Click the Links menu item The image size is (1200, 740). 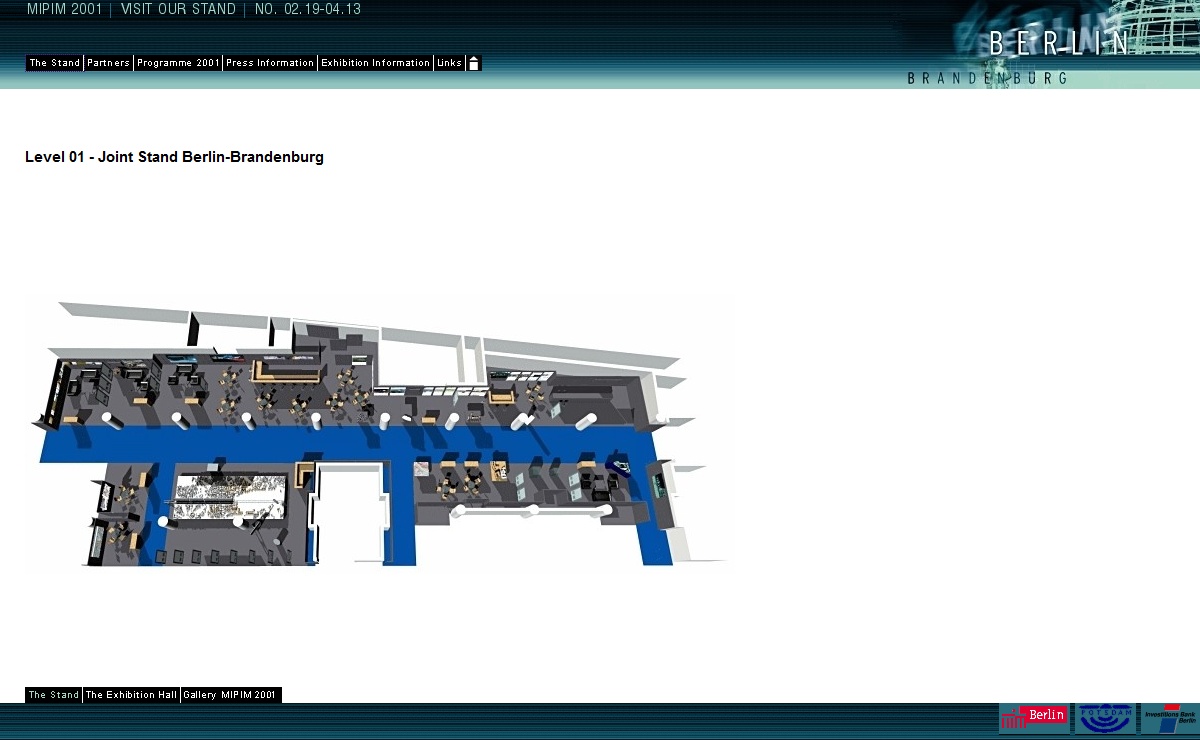[449, 63]
